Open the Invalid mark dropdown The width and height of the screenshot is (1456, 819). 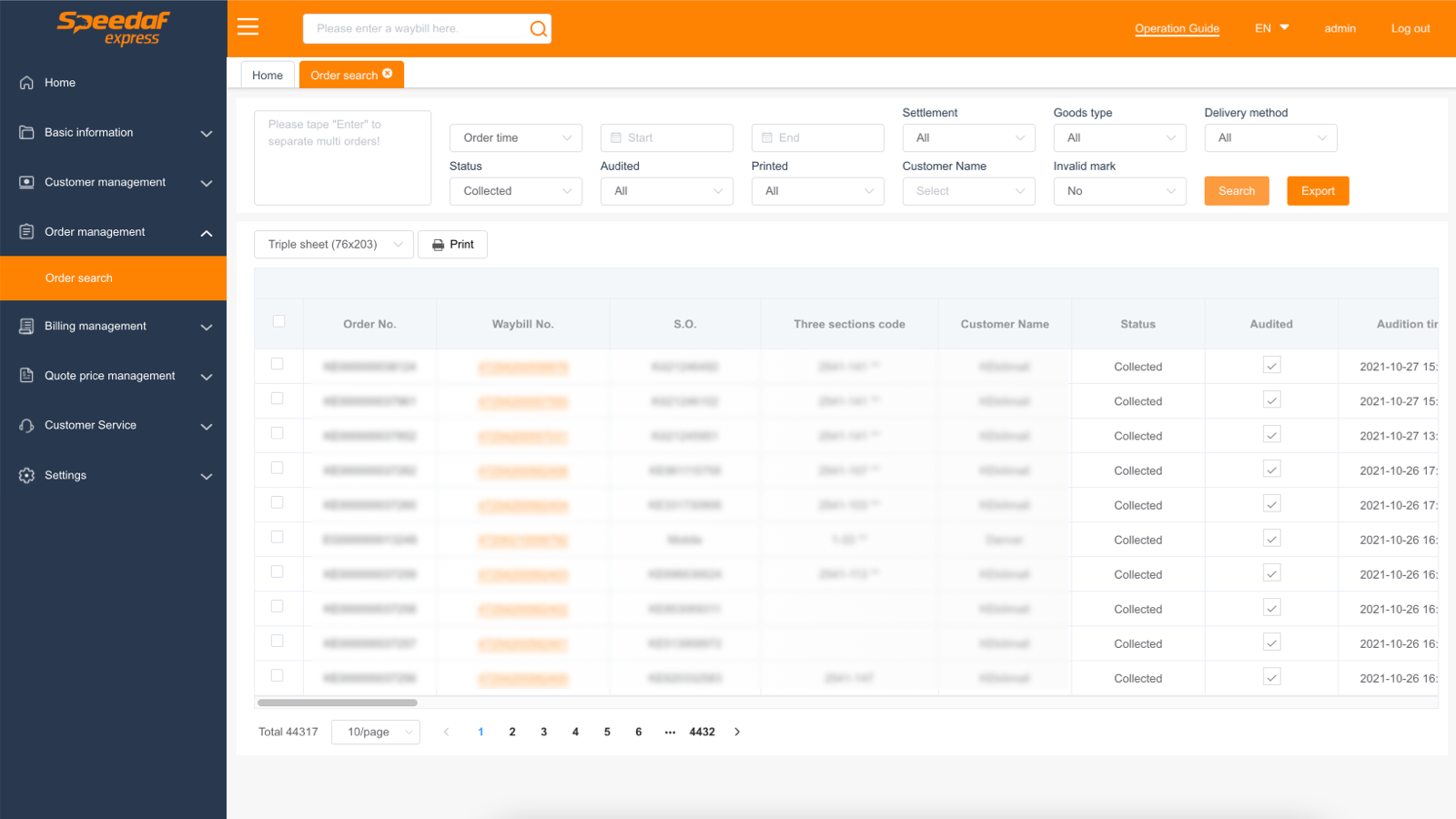(1120, 191)
